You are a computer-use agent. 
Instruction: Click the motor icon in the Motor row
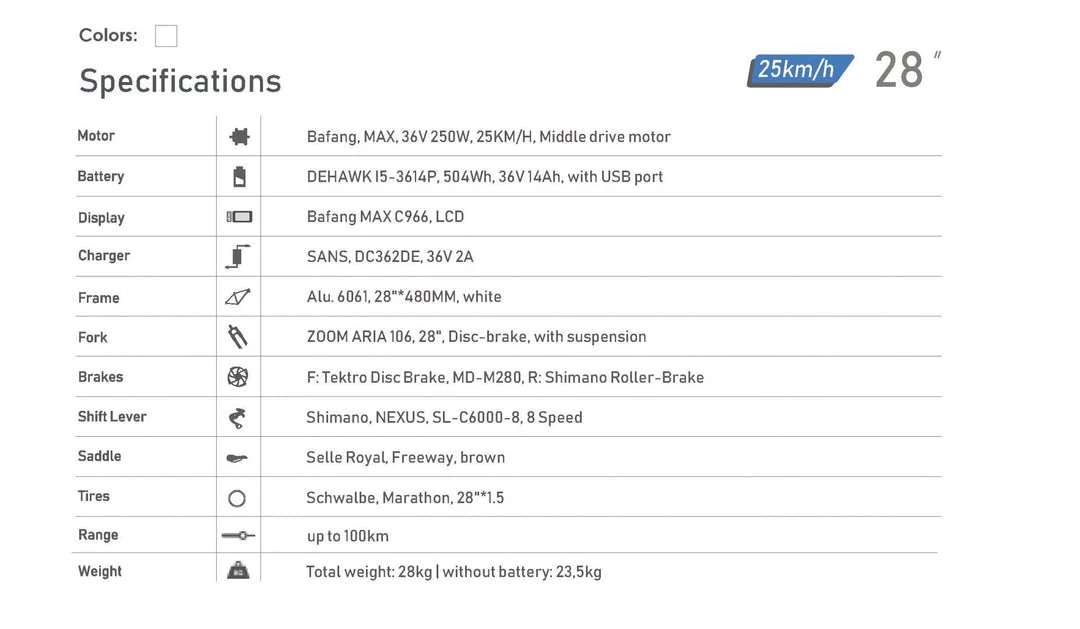click(239, 137)
